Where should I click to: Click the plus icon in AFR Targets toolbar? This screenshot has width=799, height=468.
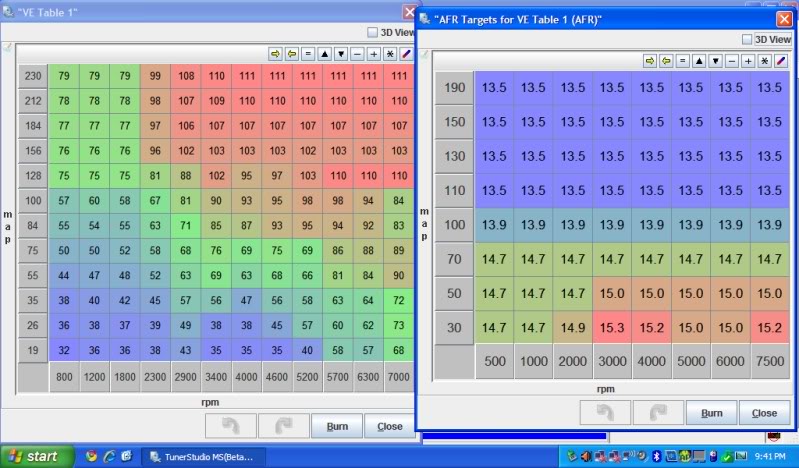(x=748, y=61)
